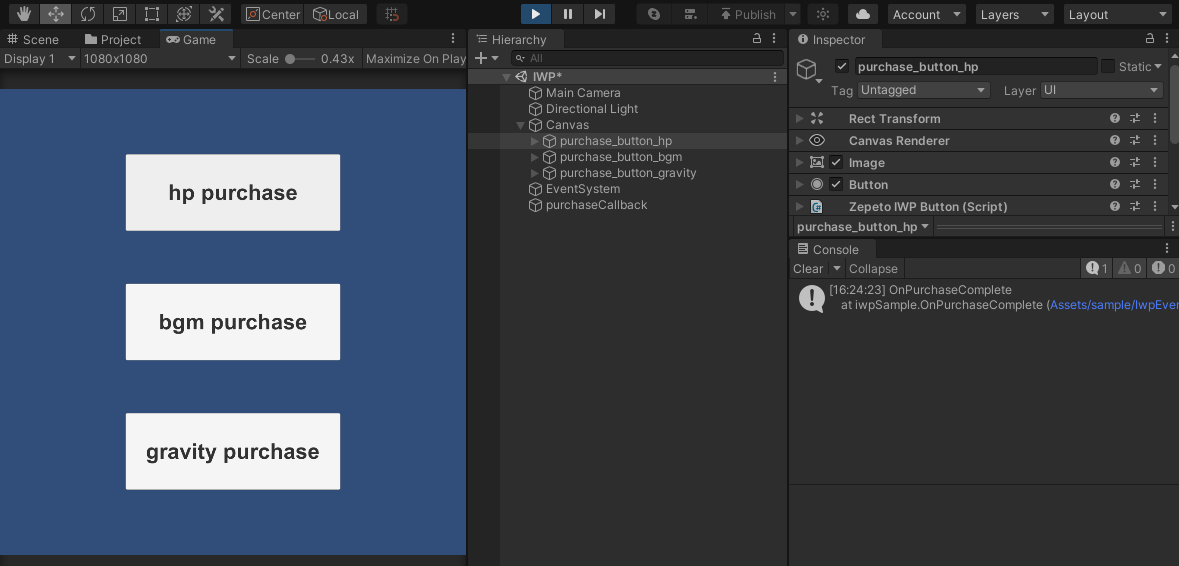Select the Move tool
This screenshot has width=1179, height=566.
(56, 14)
